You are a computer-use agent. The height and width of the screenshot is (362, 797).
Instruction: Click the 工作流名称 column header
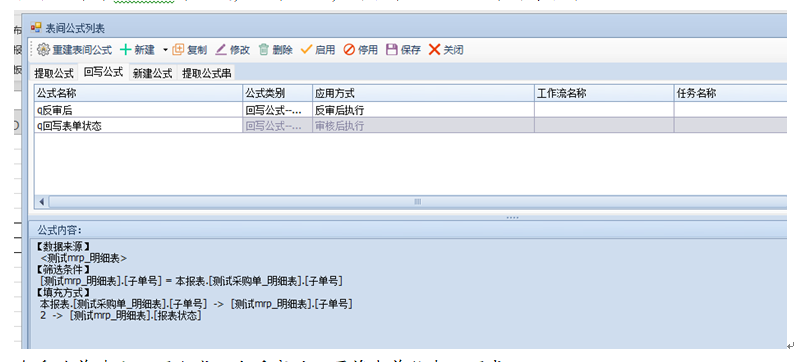[604, 94]
